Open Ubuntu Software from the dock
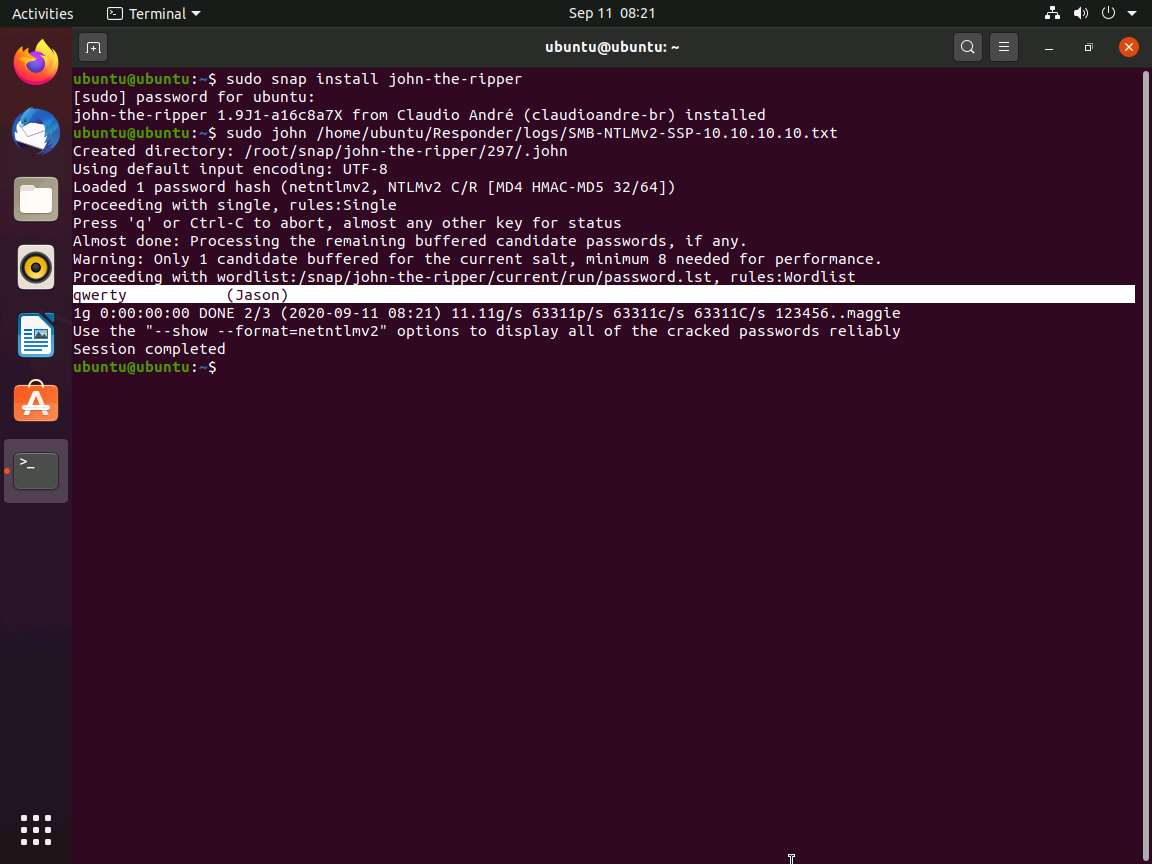This screenshot has width=1152, height=864. click(36, 402)
